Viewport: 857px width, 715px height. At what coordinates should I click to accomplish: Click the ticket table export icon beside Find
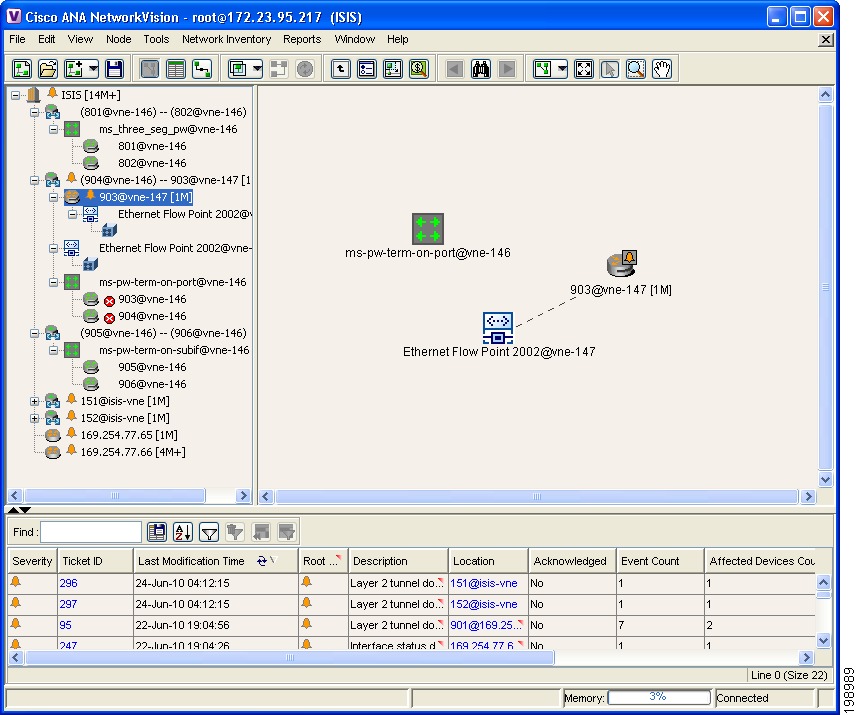click(157, 532)
